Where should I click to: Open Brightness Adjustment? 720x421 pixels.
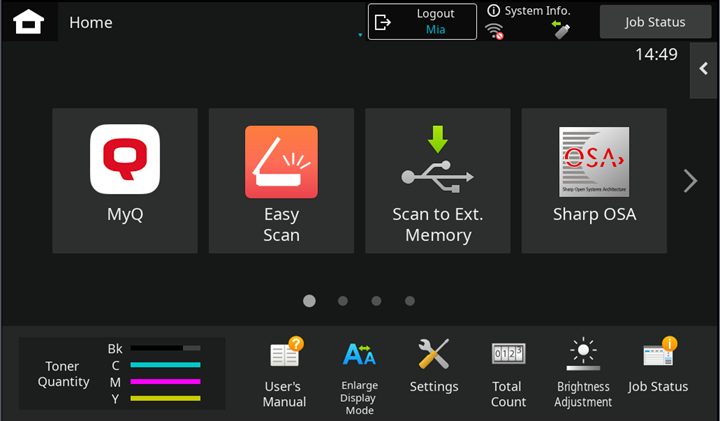click(x=583, y=372)
